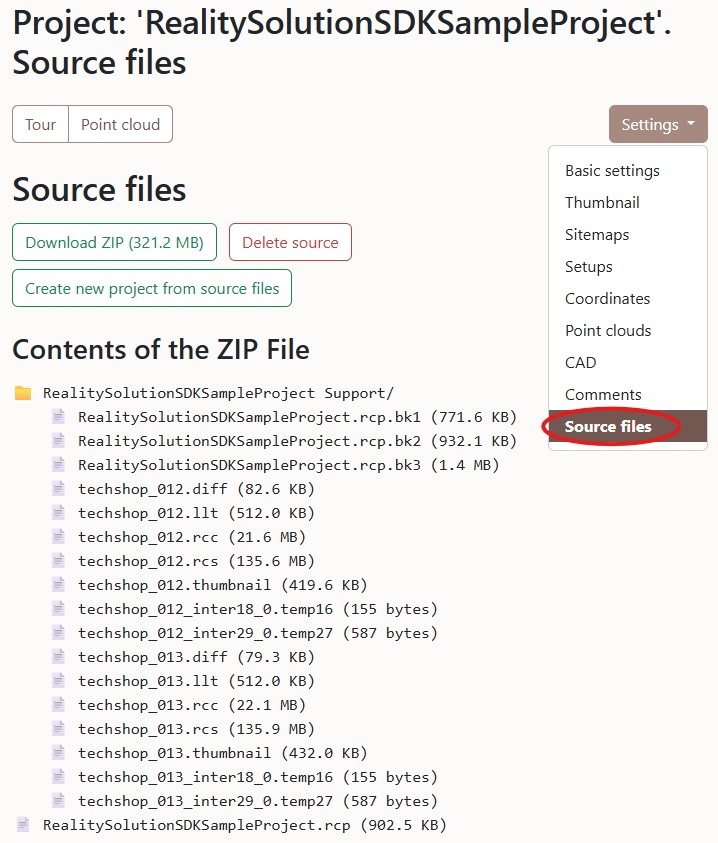This screenshot has height=843, width=718.
Task: Click the file icon beside techshop_012.rcs
Action: coord(58,561)
